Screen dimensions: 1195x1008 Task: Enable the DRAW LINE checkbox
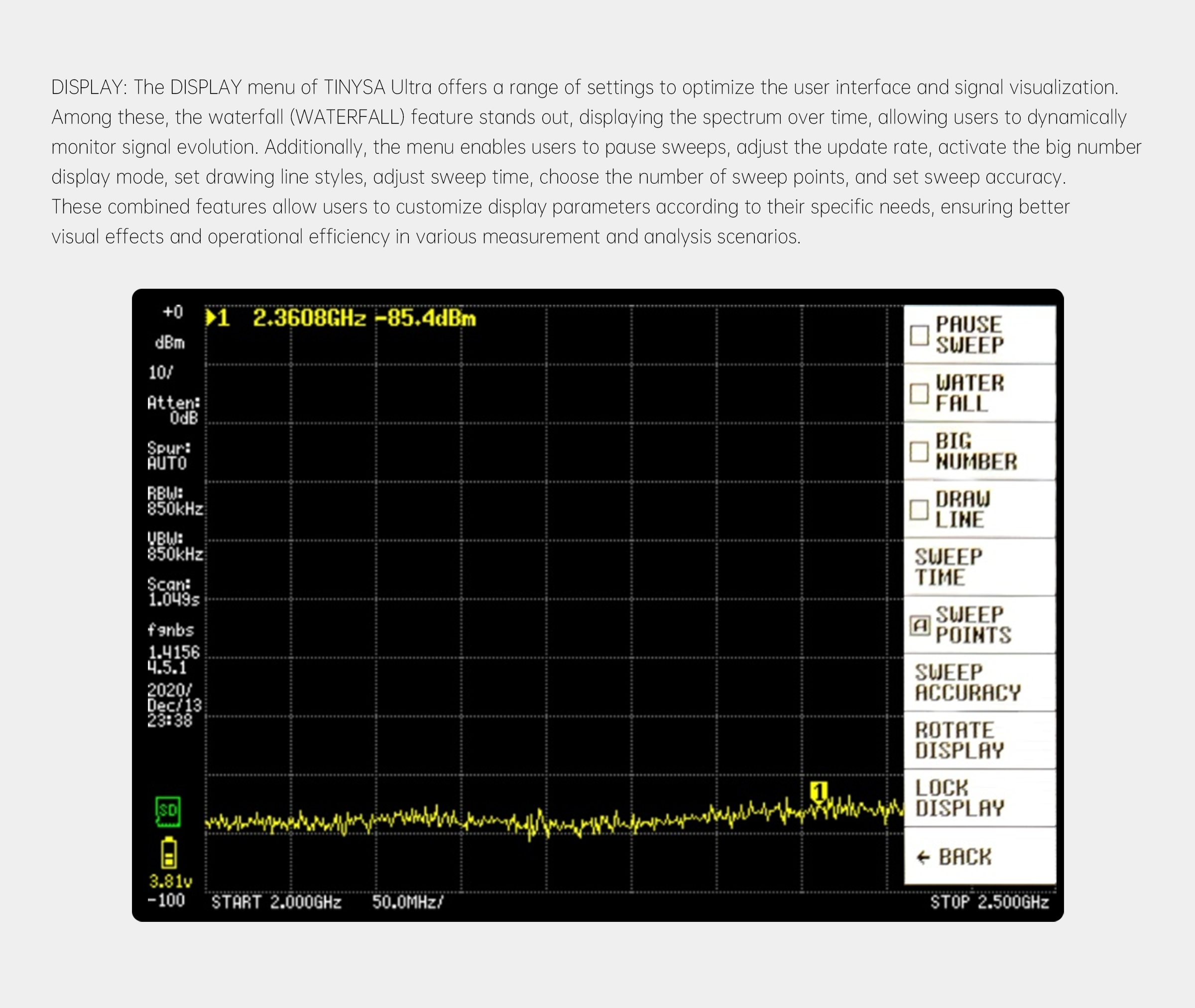tap(919, 510)
